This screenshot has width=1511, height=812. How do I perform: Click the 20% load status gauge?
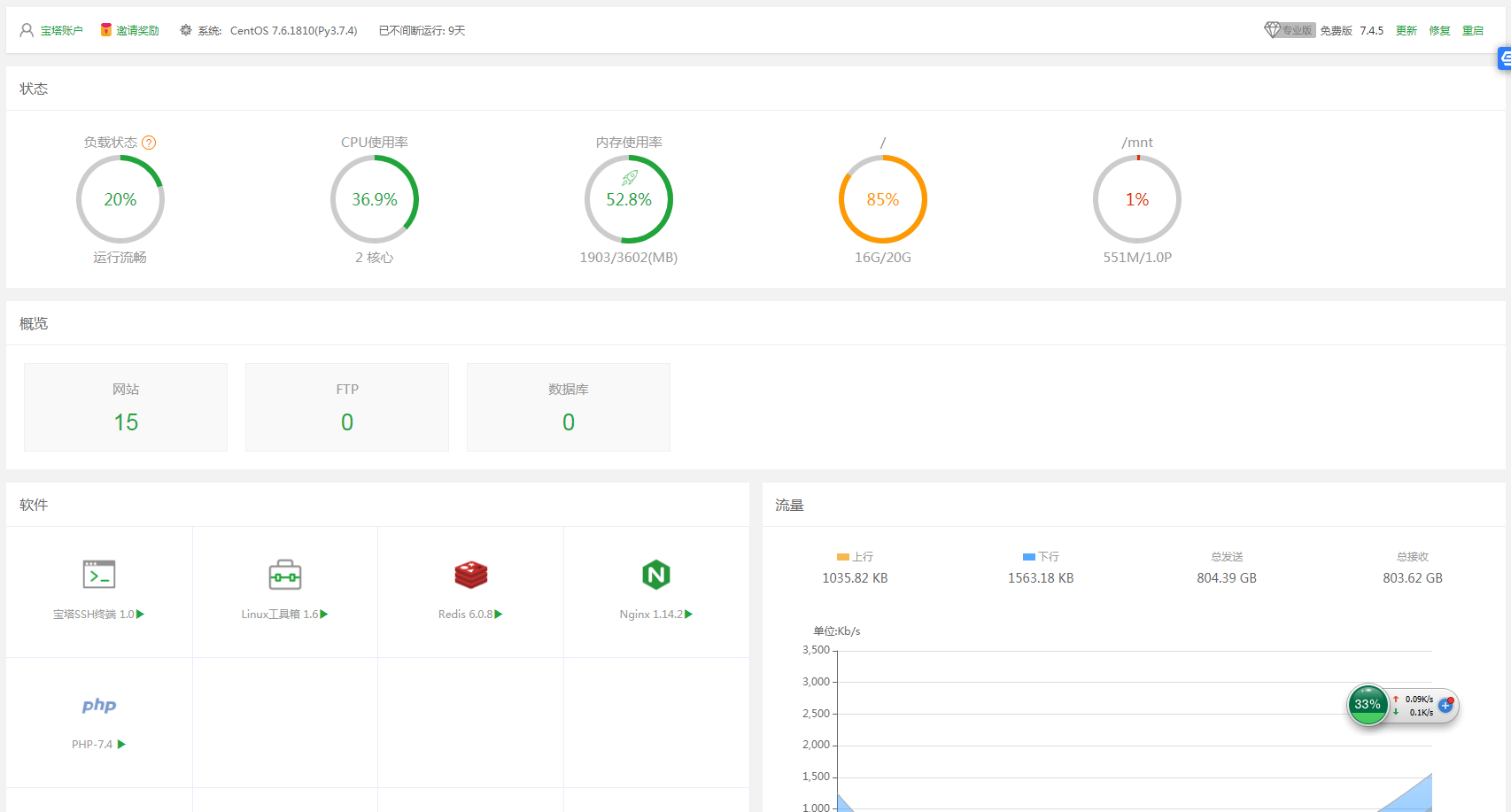pyautogui.click(x=120, y=199)
